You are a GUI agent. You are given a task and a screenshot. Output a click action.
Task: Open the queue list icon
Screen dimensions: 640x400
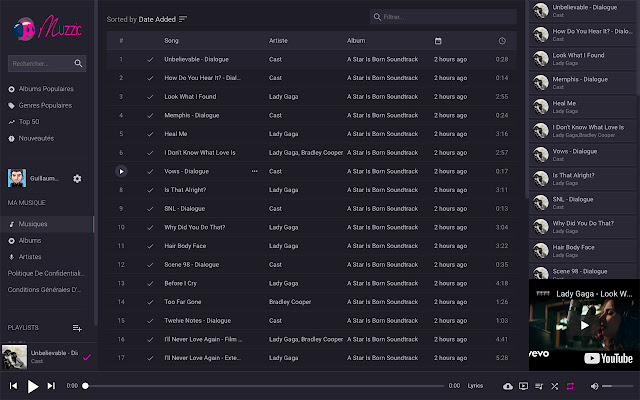539,386
